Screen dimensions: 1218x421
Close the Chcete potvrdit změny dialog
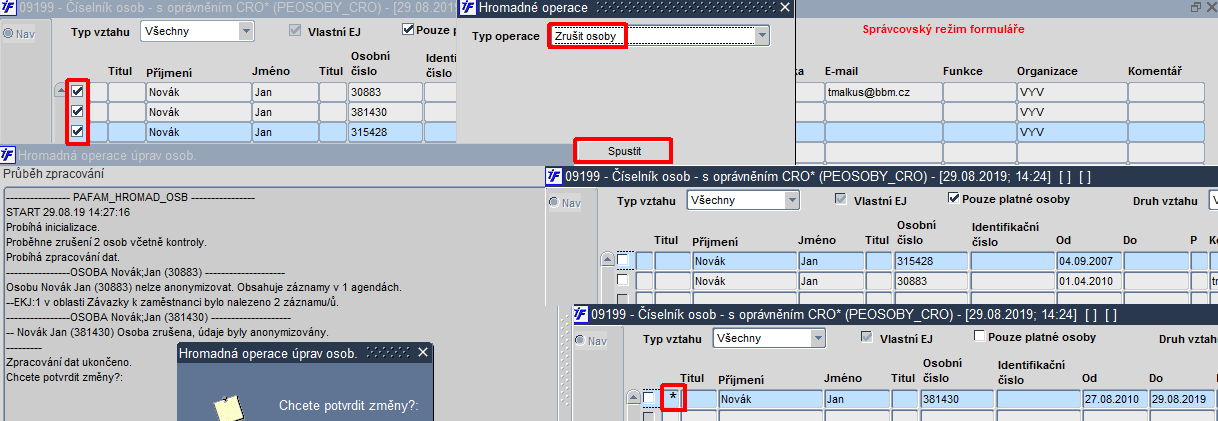(x=423, y=353)
